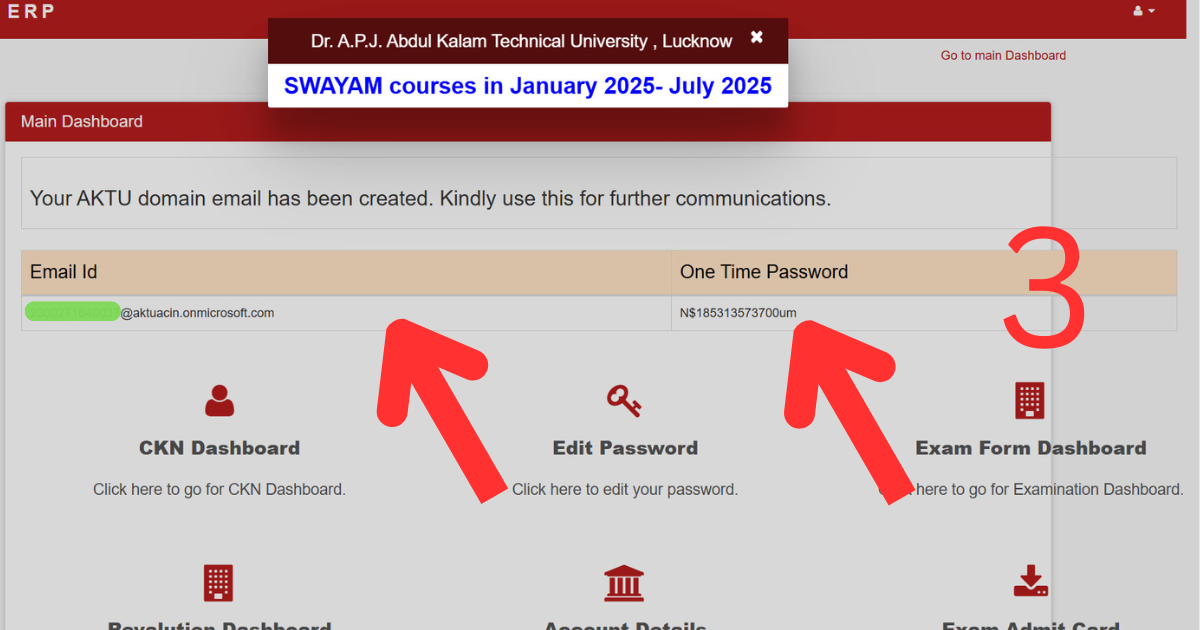Click the Exam Form Dashboard building icon

click(x=1030, y=401)
